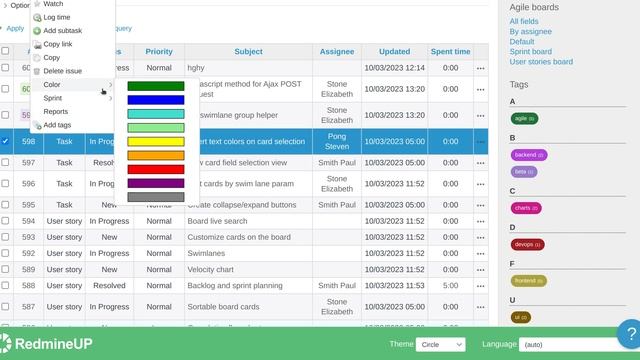Sort by the Updated column header
Image resolution: width=640 pixels, height=360 pixels.
coord(394,51)
